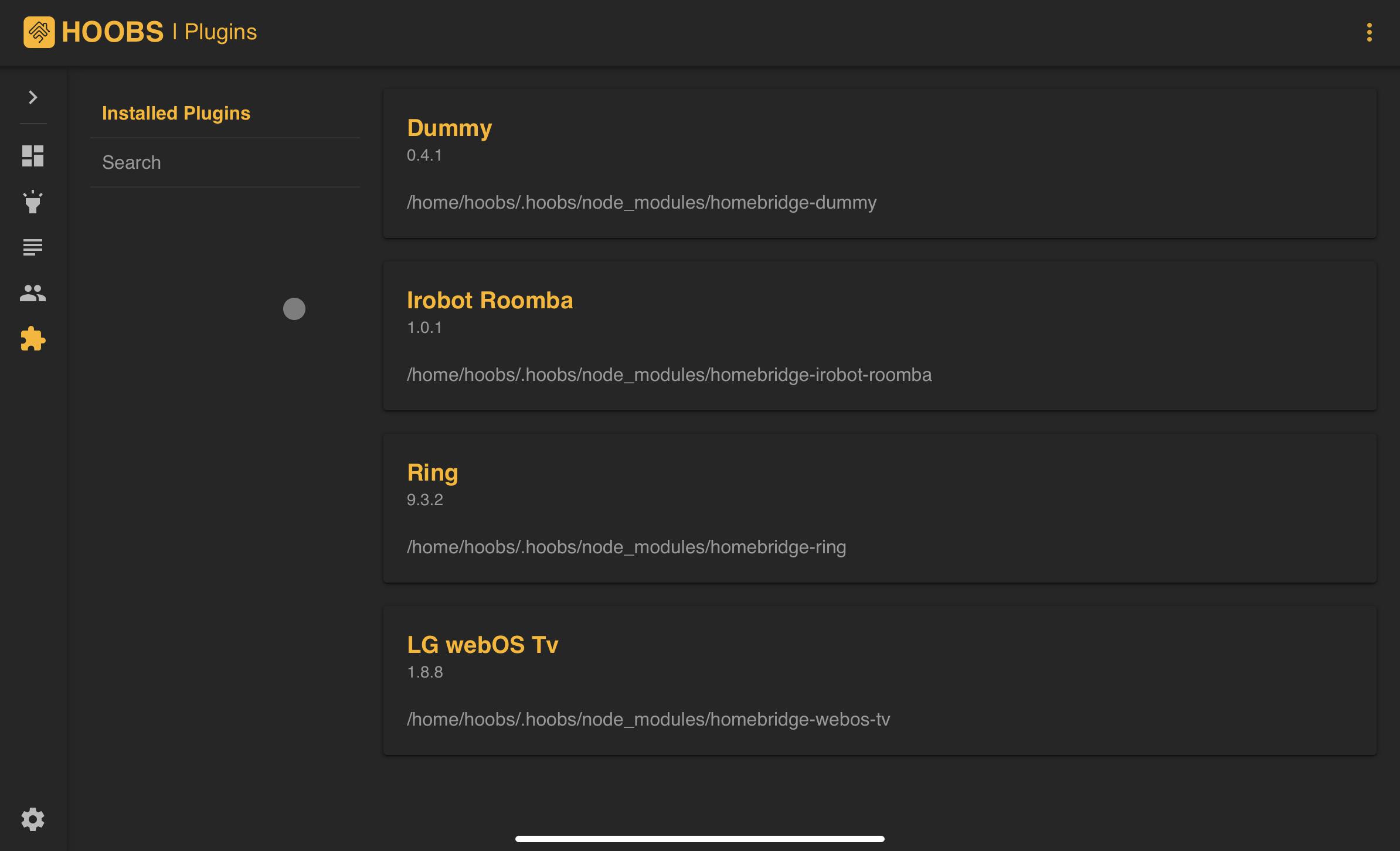Click the gray loading spinner circle

(294, 309)
